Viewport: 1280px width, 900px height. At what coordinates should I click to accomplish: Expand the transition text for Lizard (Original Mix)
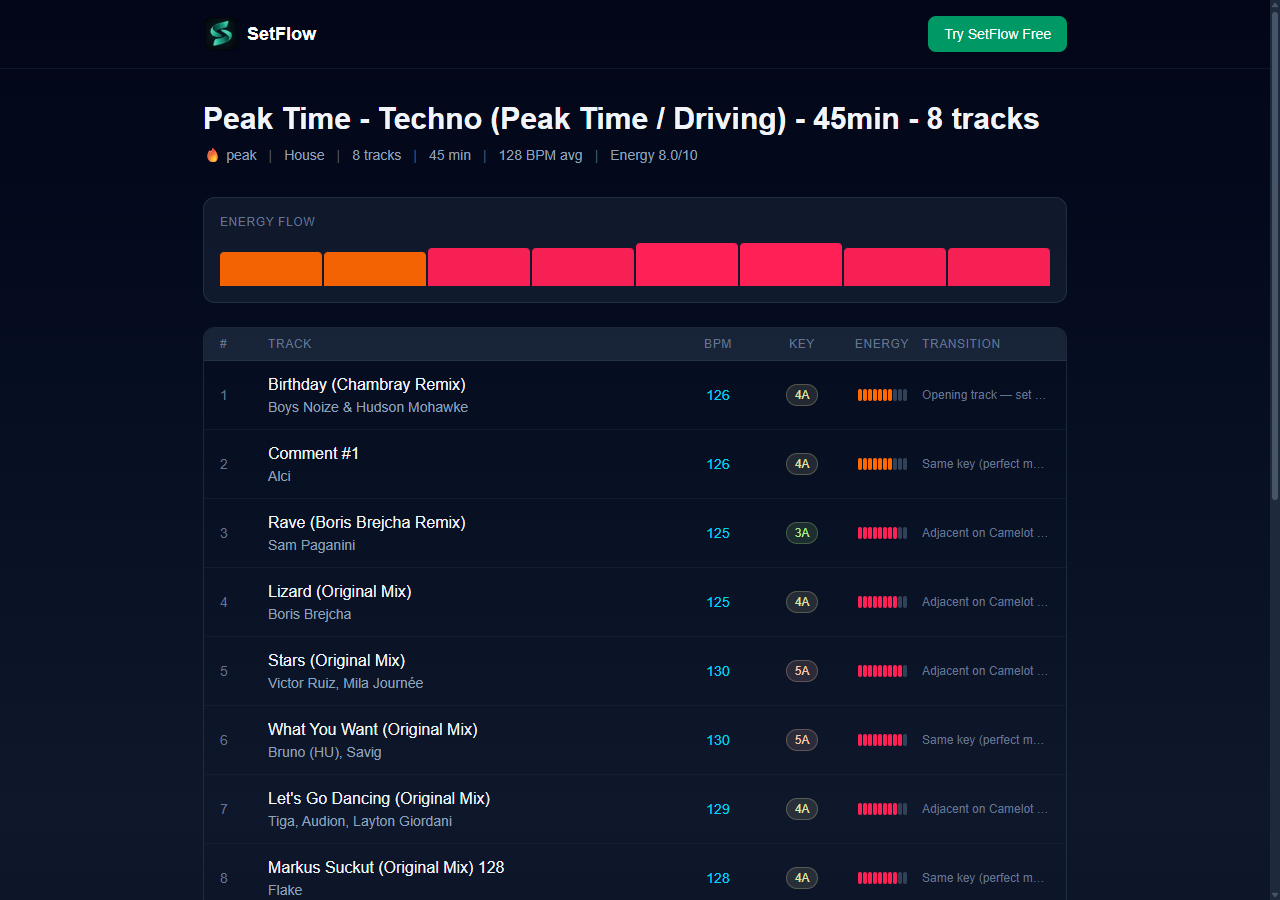pyautogui.click(x=984, y=602)
